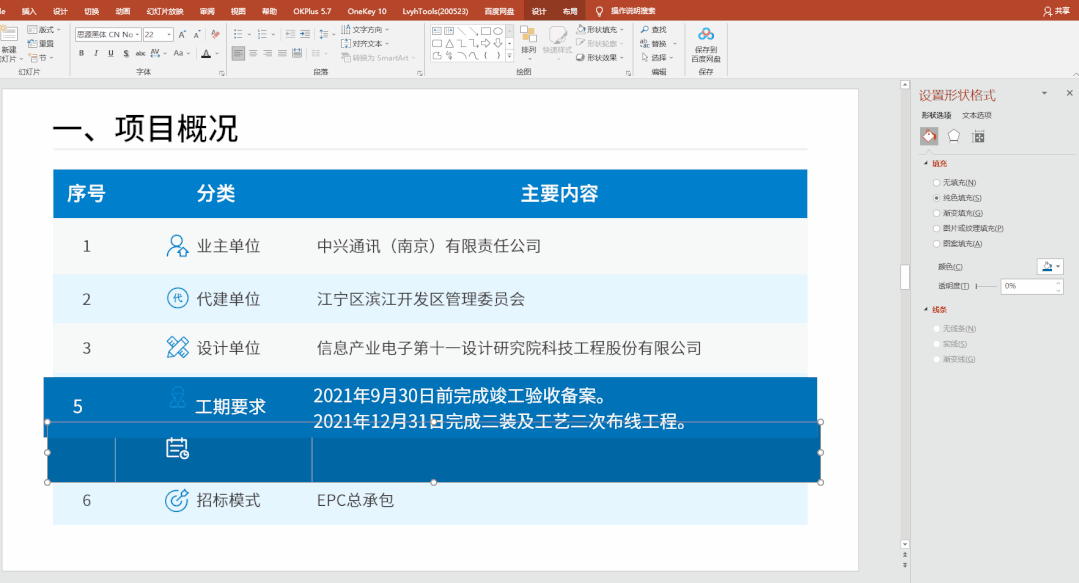1079x583 pixels.
Task: Collapse the 填充 (Fill) section
Action: [926, 163]
